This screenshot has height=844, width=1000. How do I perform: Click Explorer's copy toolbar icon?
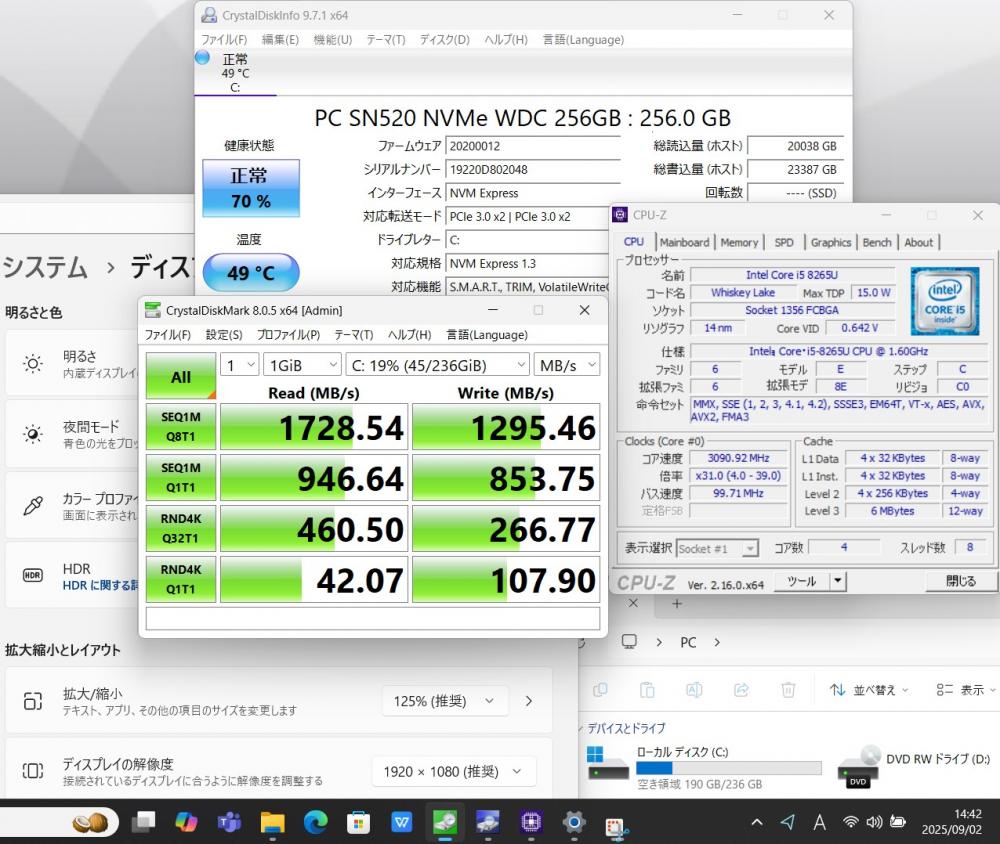600,690
